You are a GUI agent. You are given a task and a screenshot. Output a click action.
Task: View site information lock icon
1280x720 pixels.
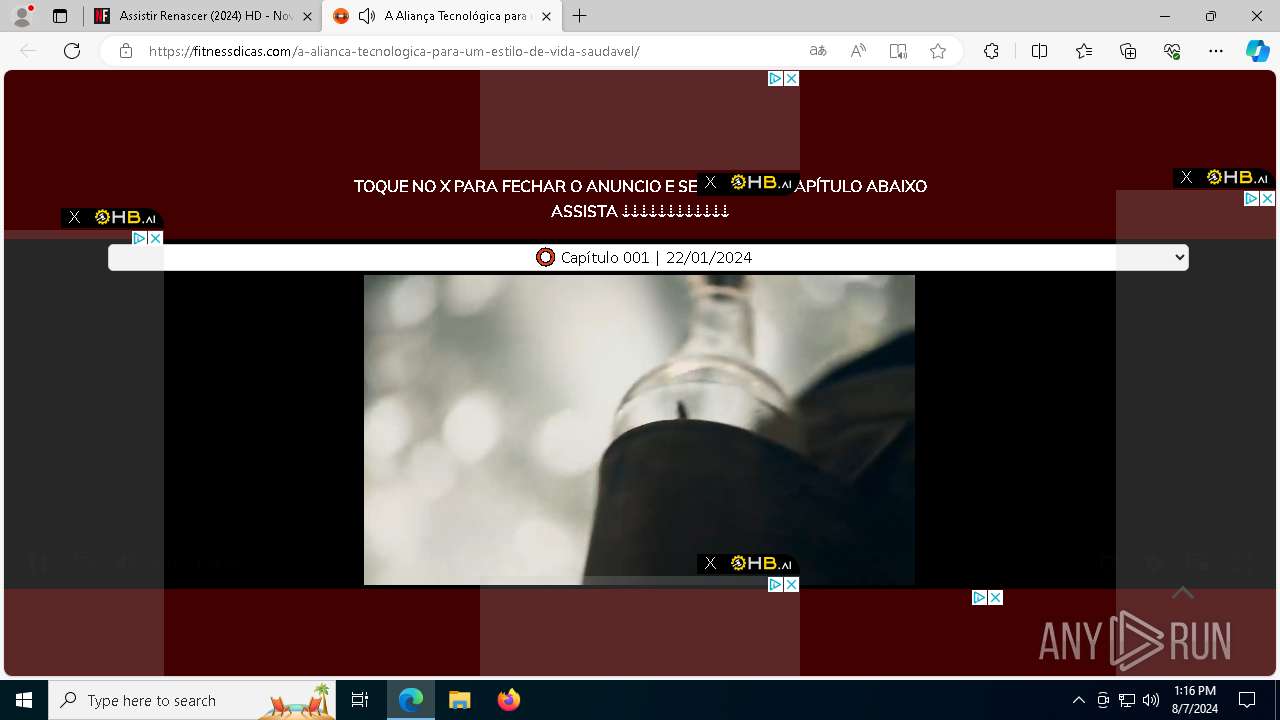(126, 51)
